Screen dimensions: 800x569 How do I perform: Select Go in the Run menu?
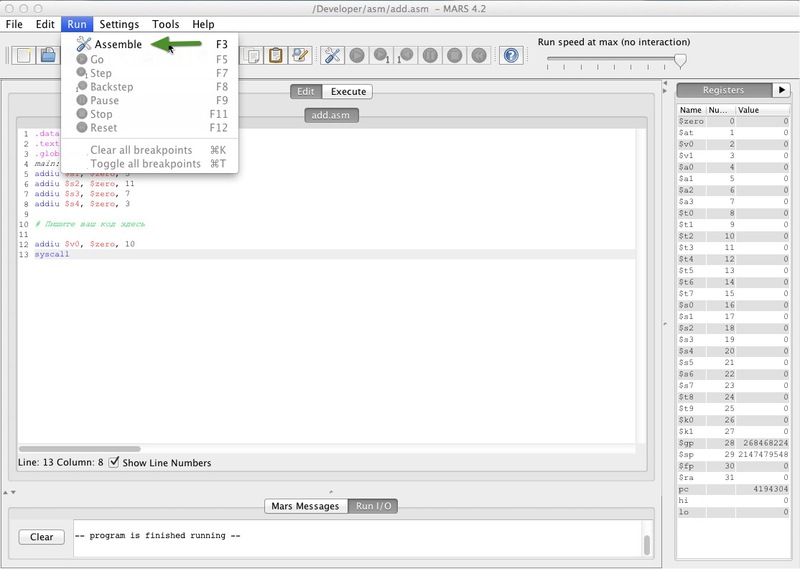[149, 59]
